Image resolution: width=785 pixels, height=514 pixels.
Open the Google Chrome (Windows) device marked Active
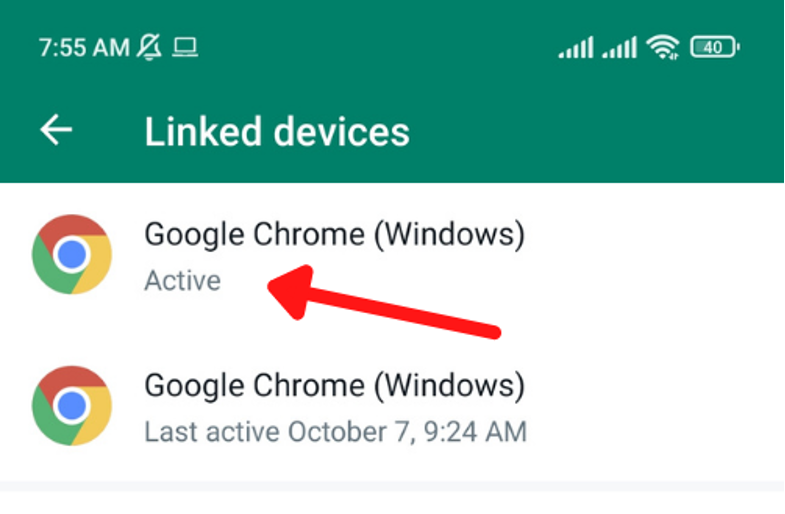[334, 235]
